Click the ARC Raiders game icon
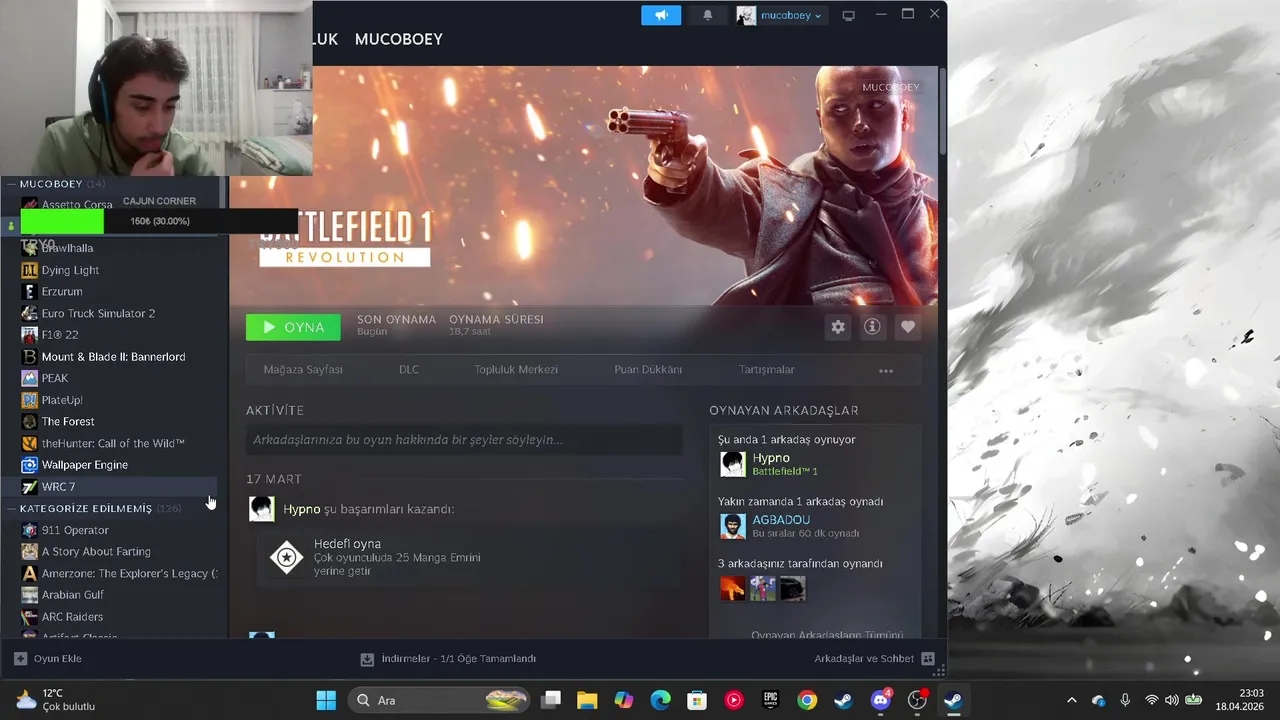The image size is (1280, 720). 30,617
